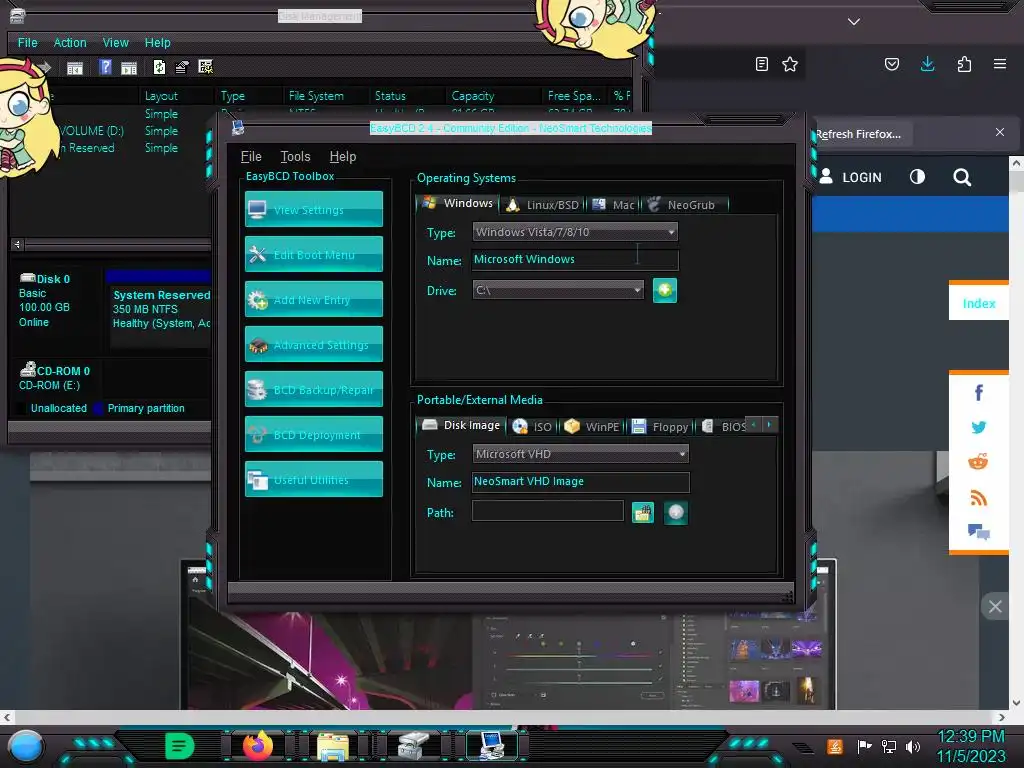1024x768 pixels.
Task: Switch to the Mac tab
Action: coord(613,205)
